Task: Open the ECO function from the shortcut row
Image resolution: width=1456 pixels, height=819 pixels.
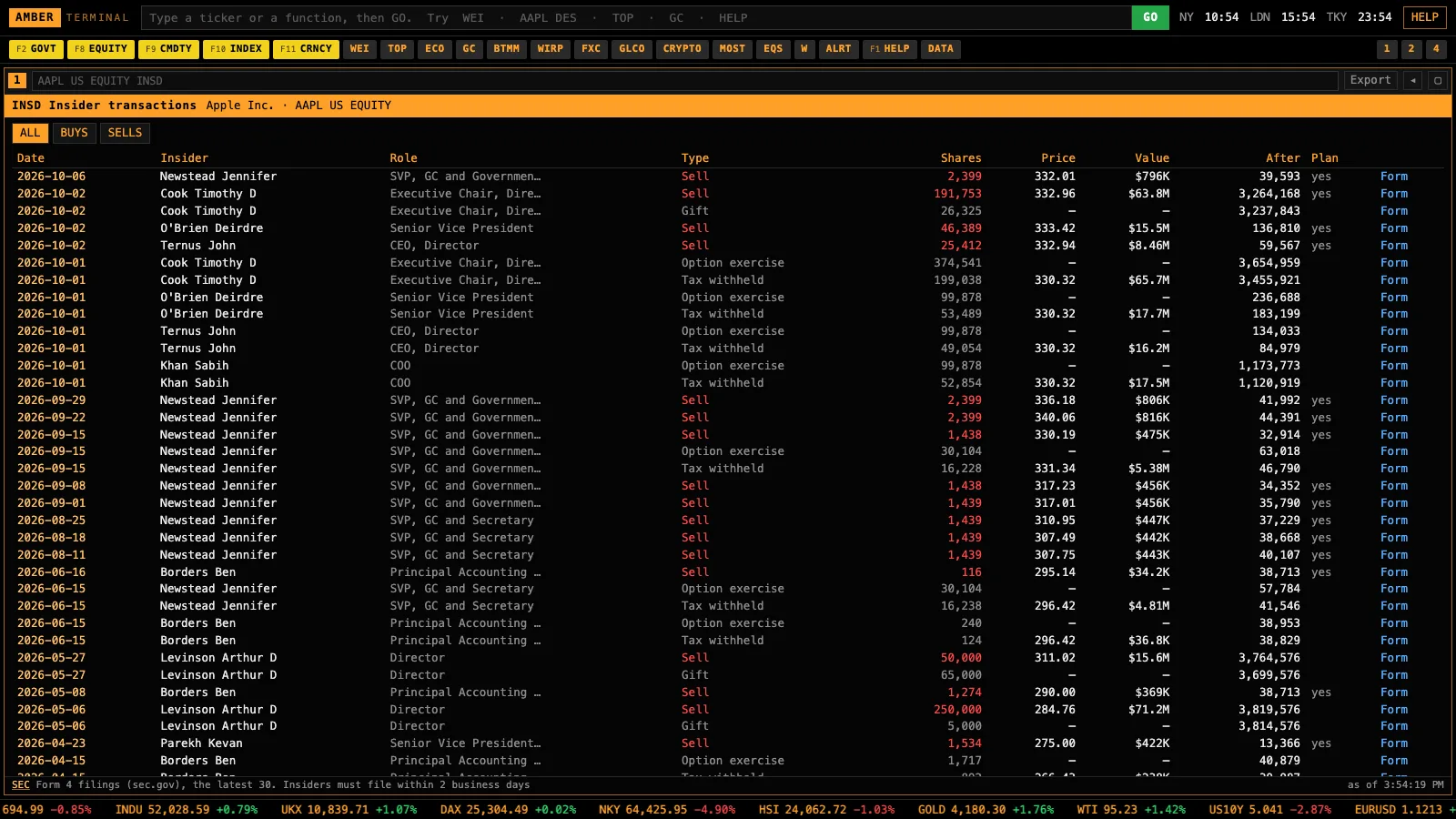Action: pos(435,49)
